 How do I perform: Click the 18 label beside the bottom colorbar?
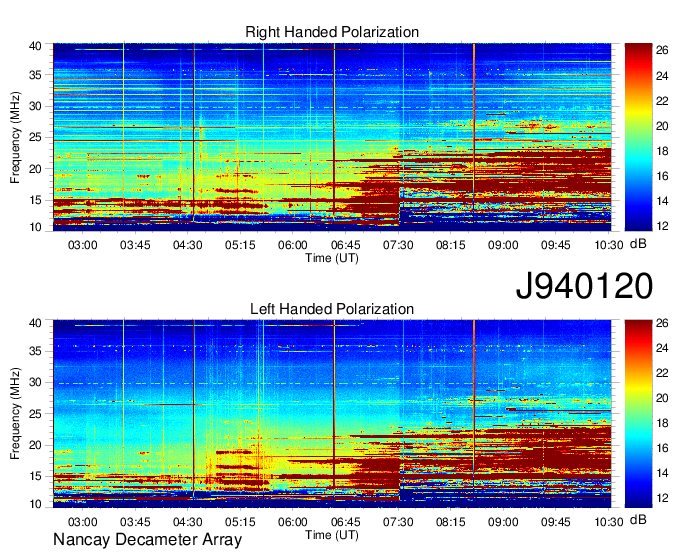pyautogui.click(x=662, y=423)
